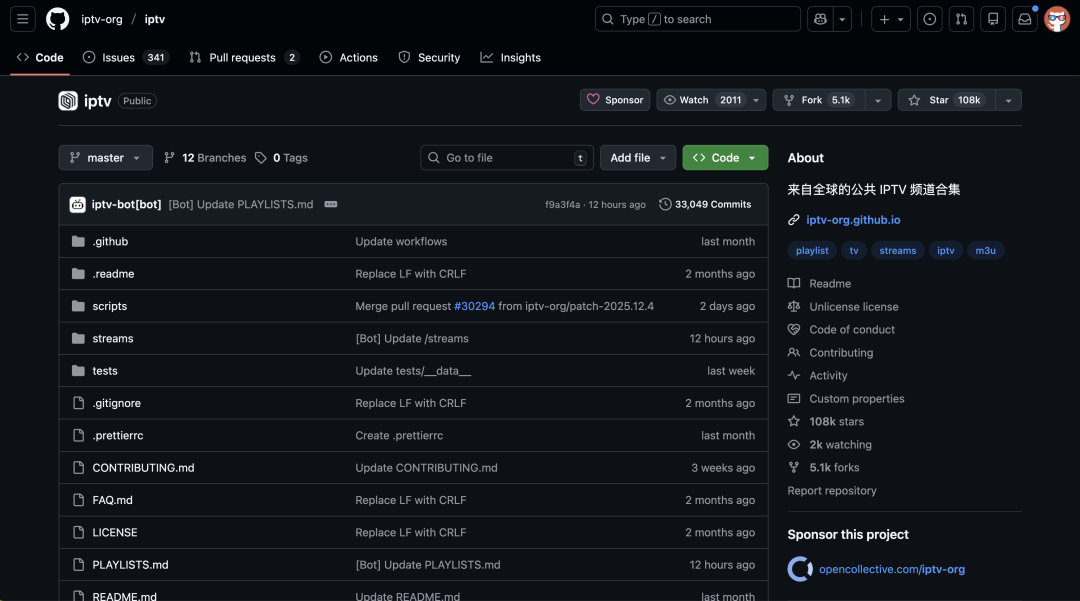Open the Pull requests tab

(x=245, y=58)
